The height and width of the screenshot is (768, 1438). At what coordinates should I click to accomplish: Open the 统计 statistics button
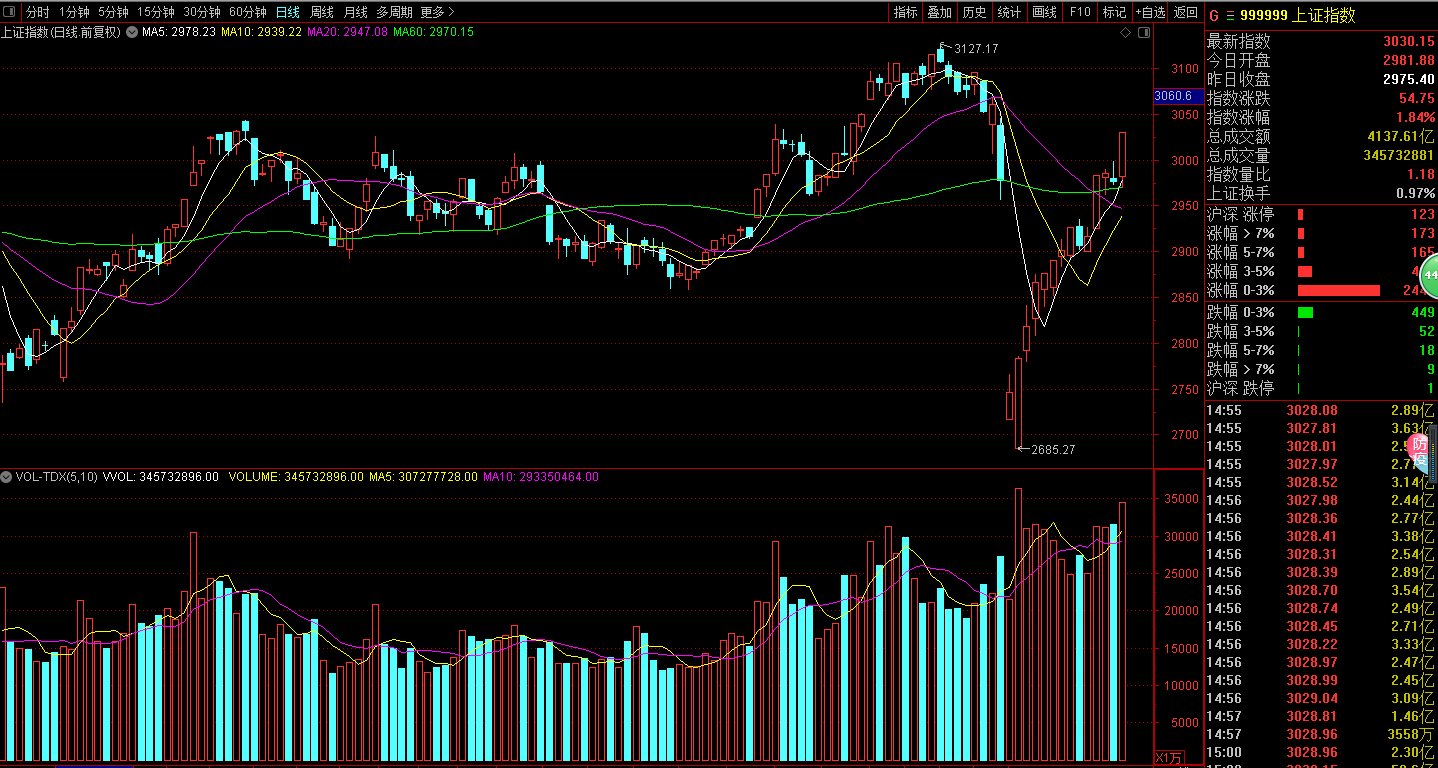(1010, 12)
